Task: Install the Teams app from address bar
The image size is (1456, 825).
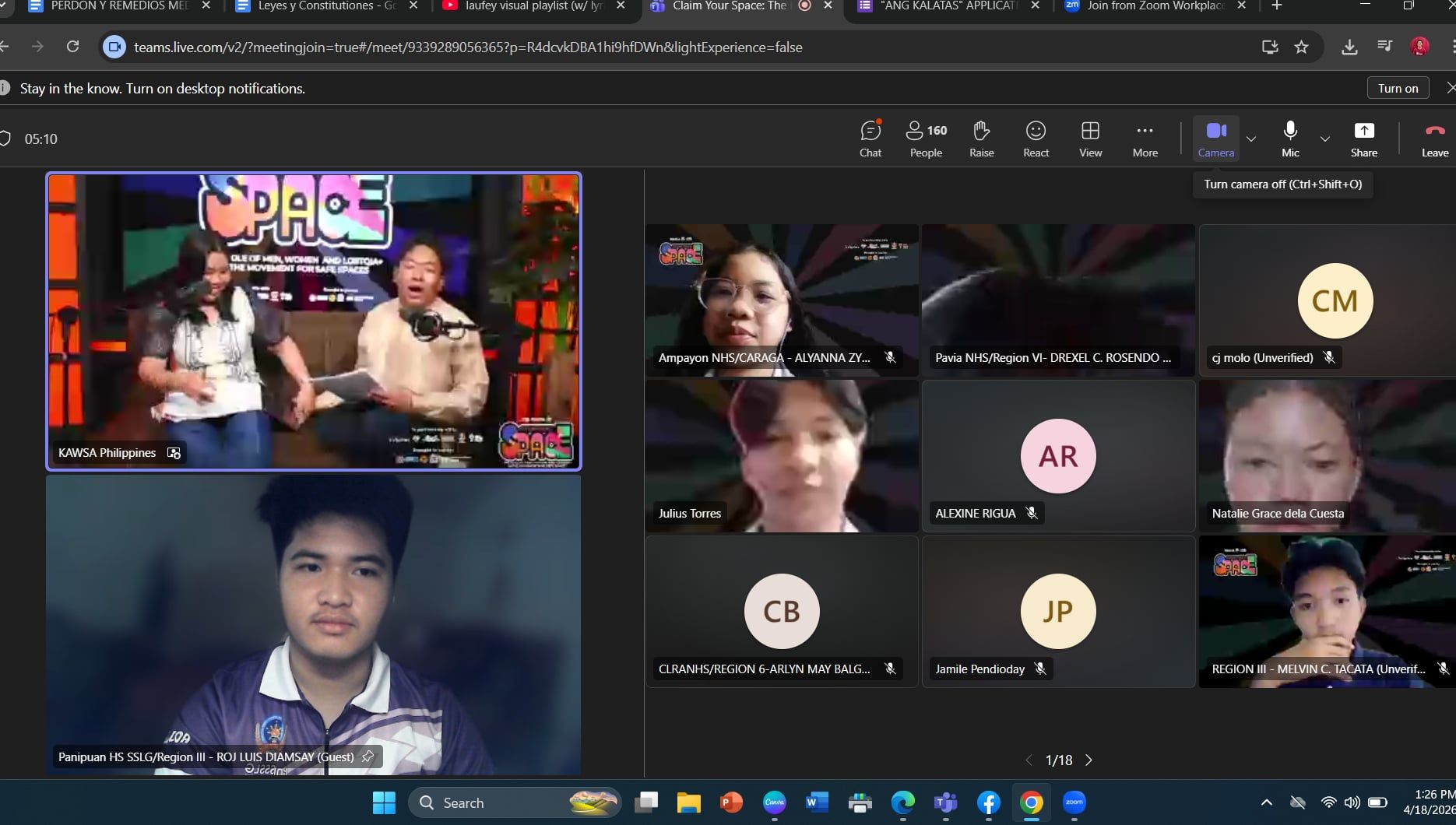Action: pyautogui.click(x=1270, y=47)
